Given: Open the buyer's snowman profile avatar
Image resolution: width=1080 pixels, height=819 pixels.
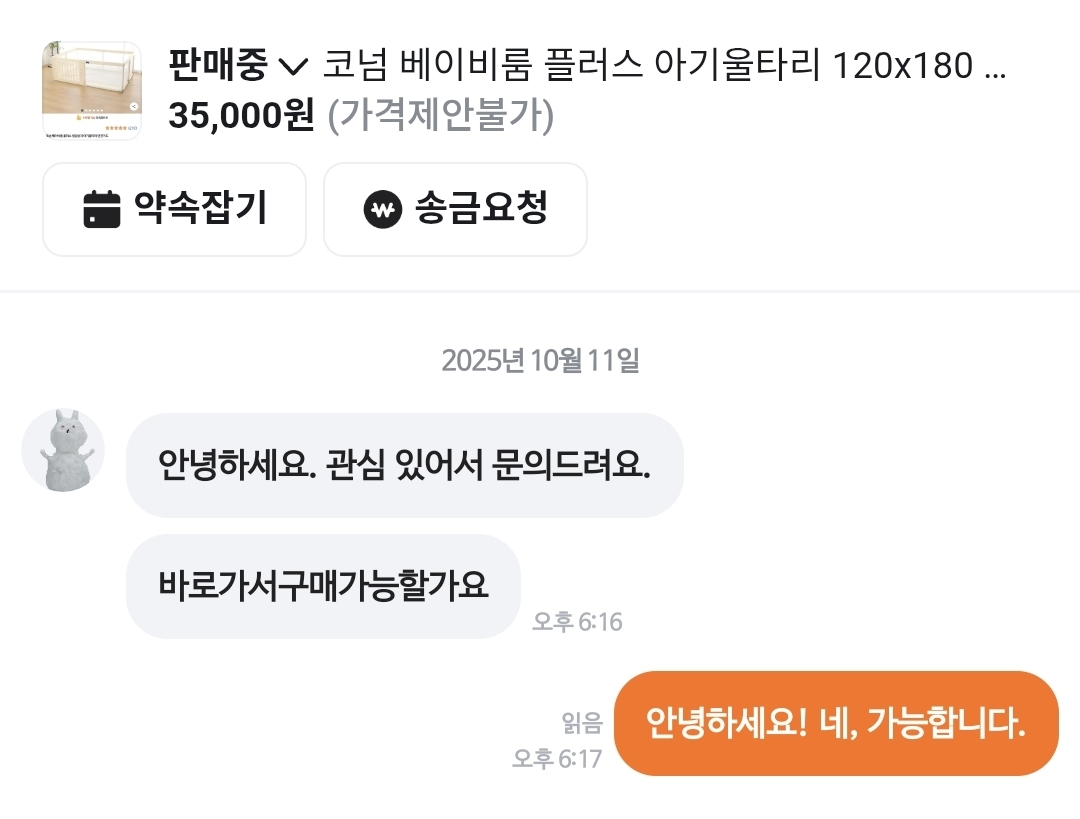Looking at the screenshot, I should (x=63, y=450).
